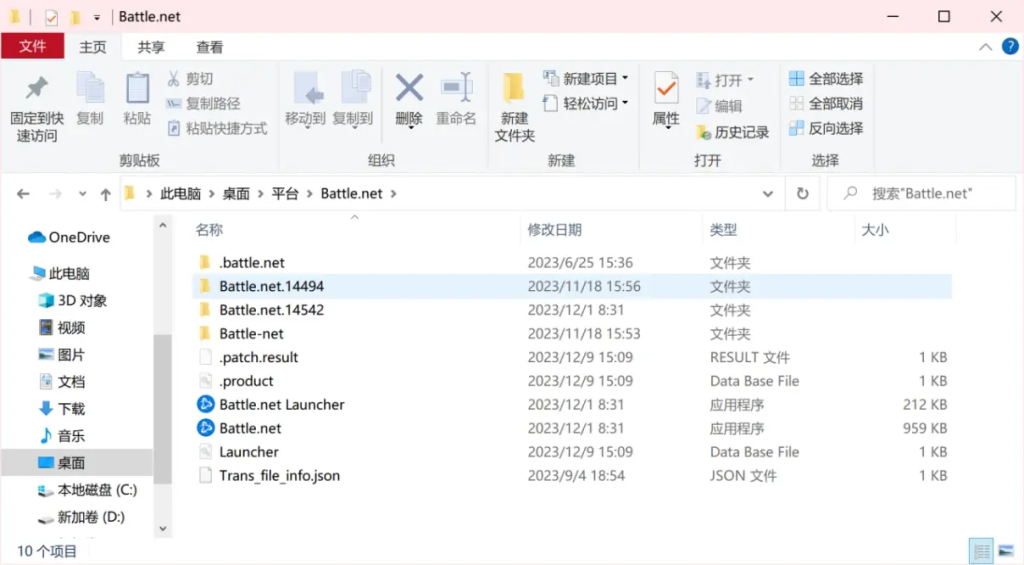Select 此电脑 in the navigation pane

59,274
